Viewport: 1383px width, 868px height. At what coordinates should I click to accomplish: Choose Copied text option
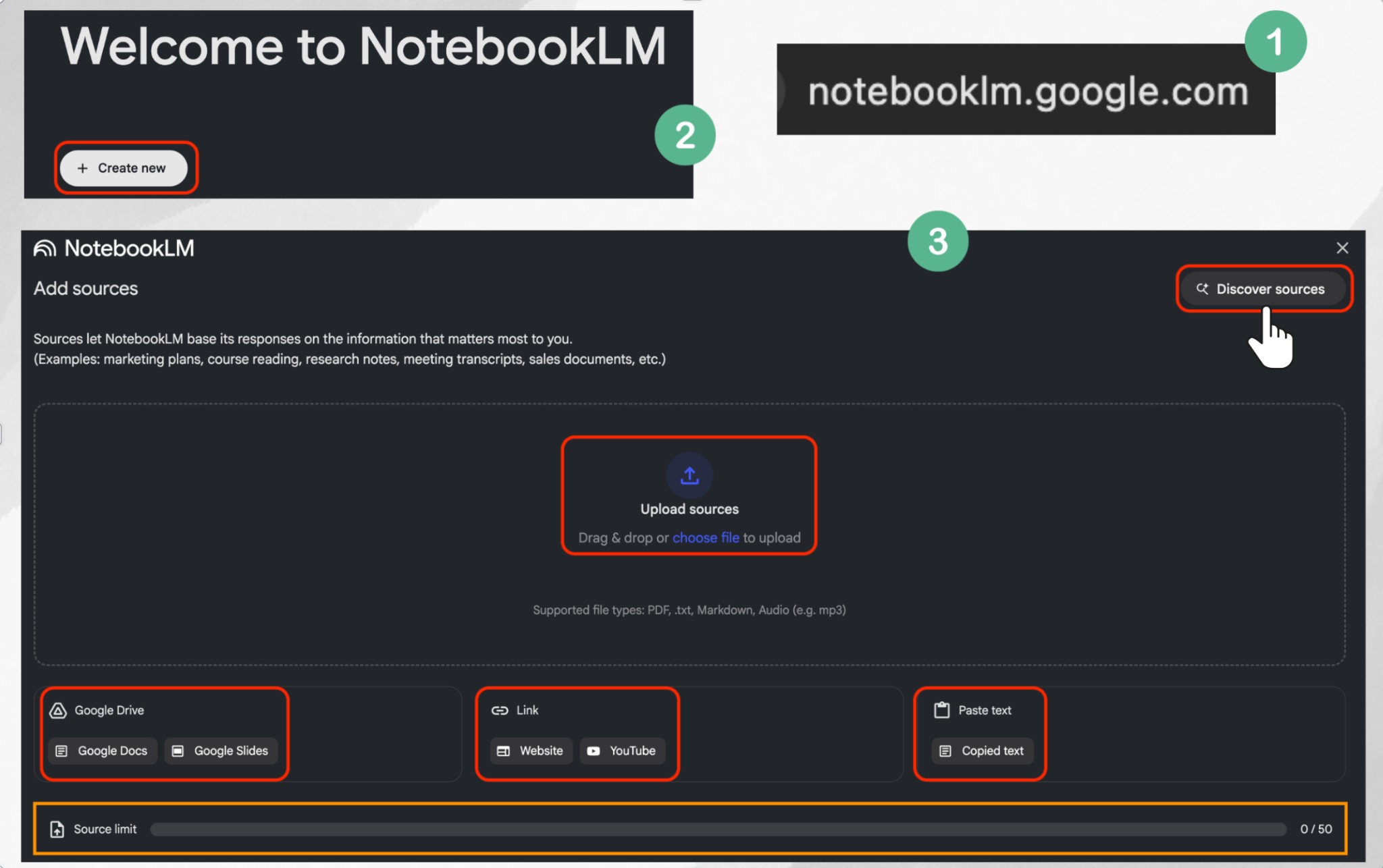pyautogui.click(x=983, y=751)
